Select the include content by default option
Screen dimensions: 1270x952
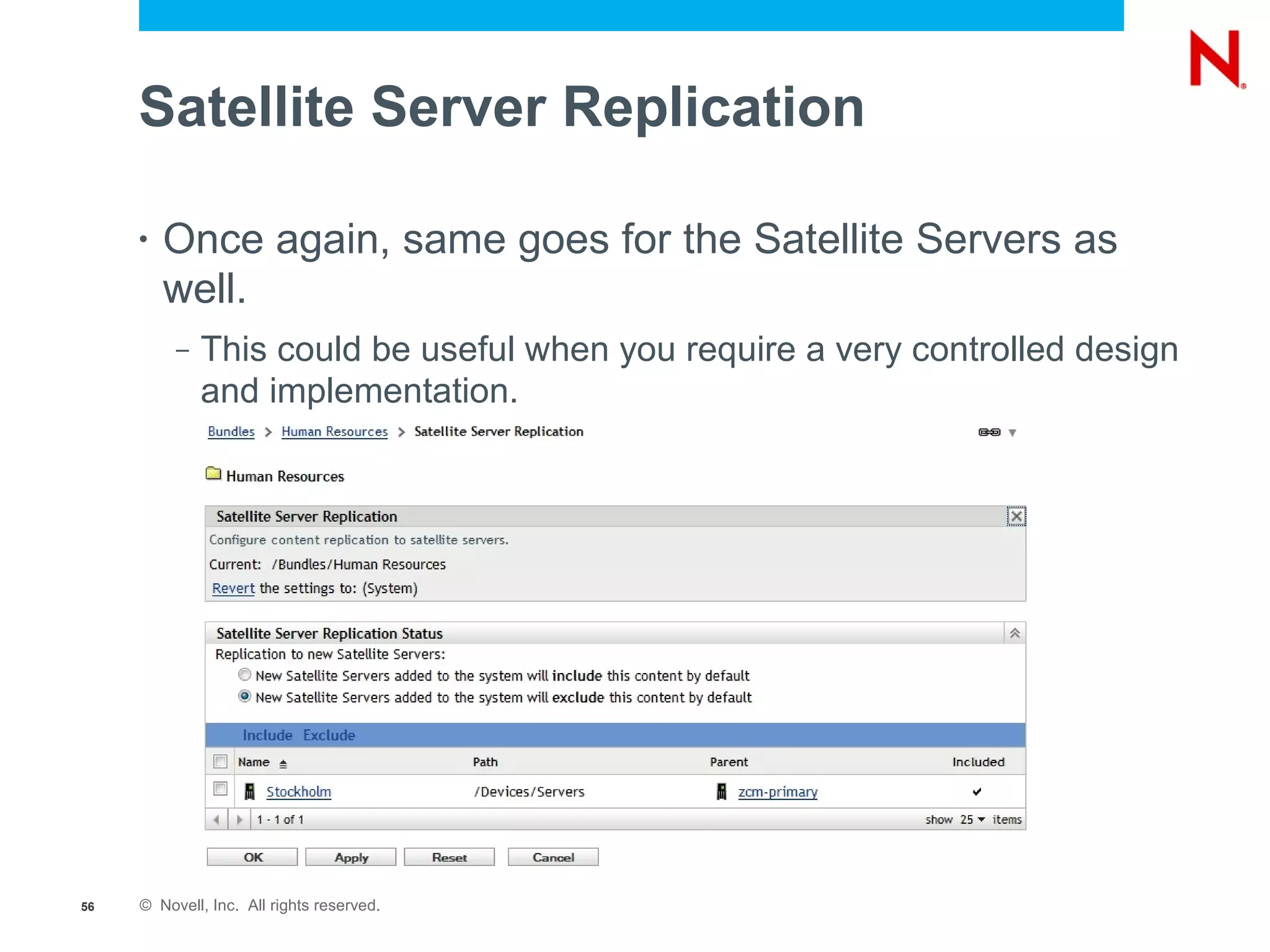click(x=244, y=674)
